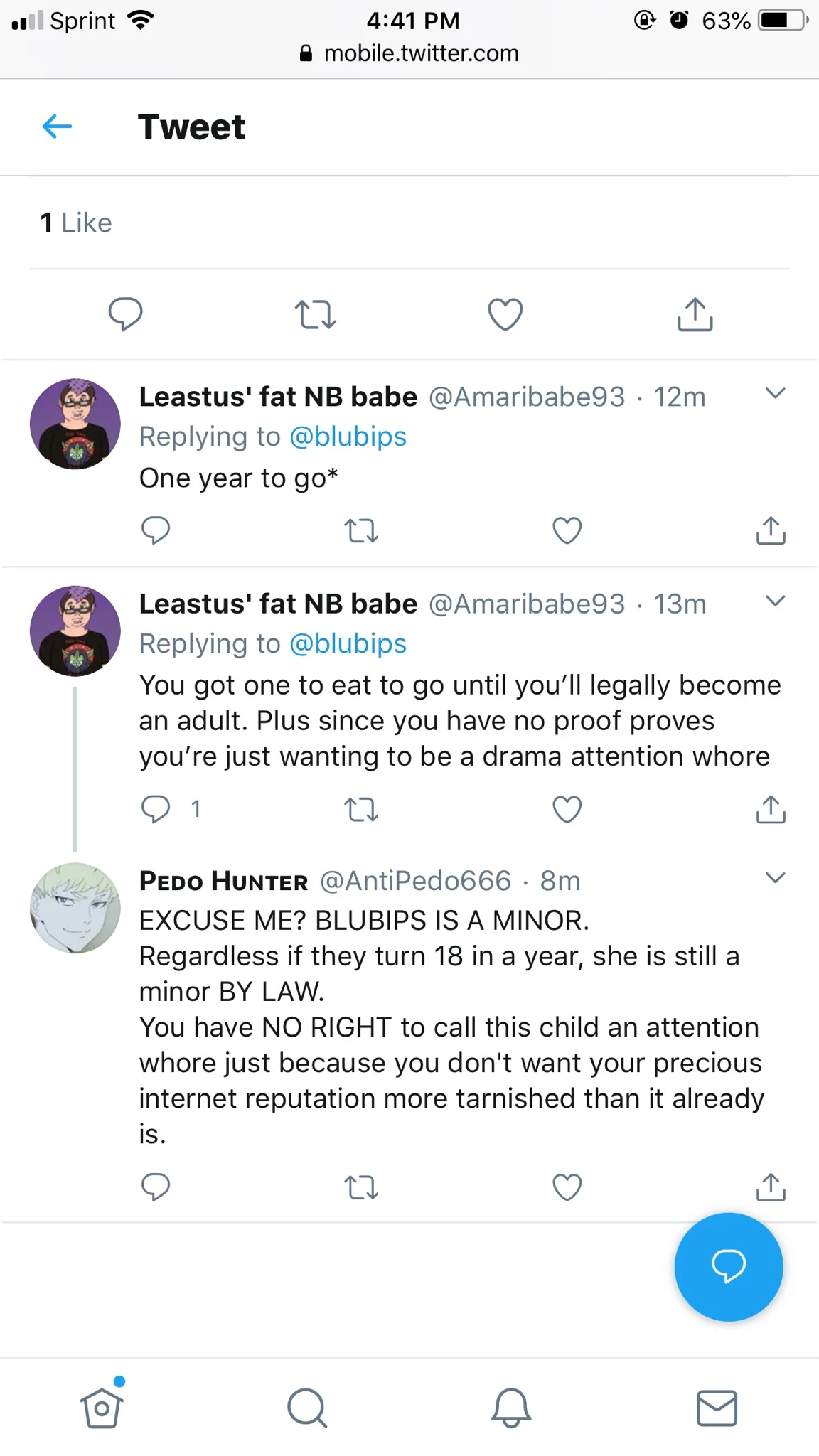The width and height of the screenshot is (819, 1456).
Task: Open the Notifications bell tab
Action: [511, 1408]
